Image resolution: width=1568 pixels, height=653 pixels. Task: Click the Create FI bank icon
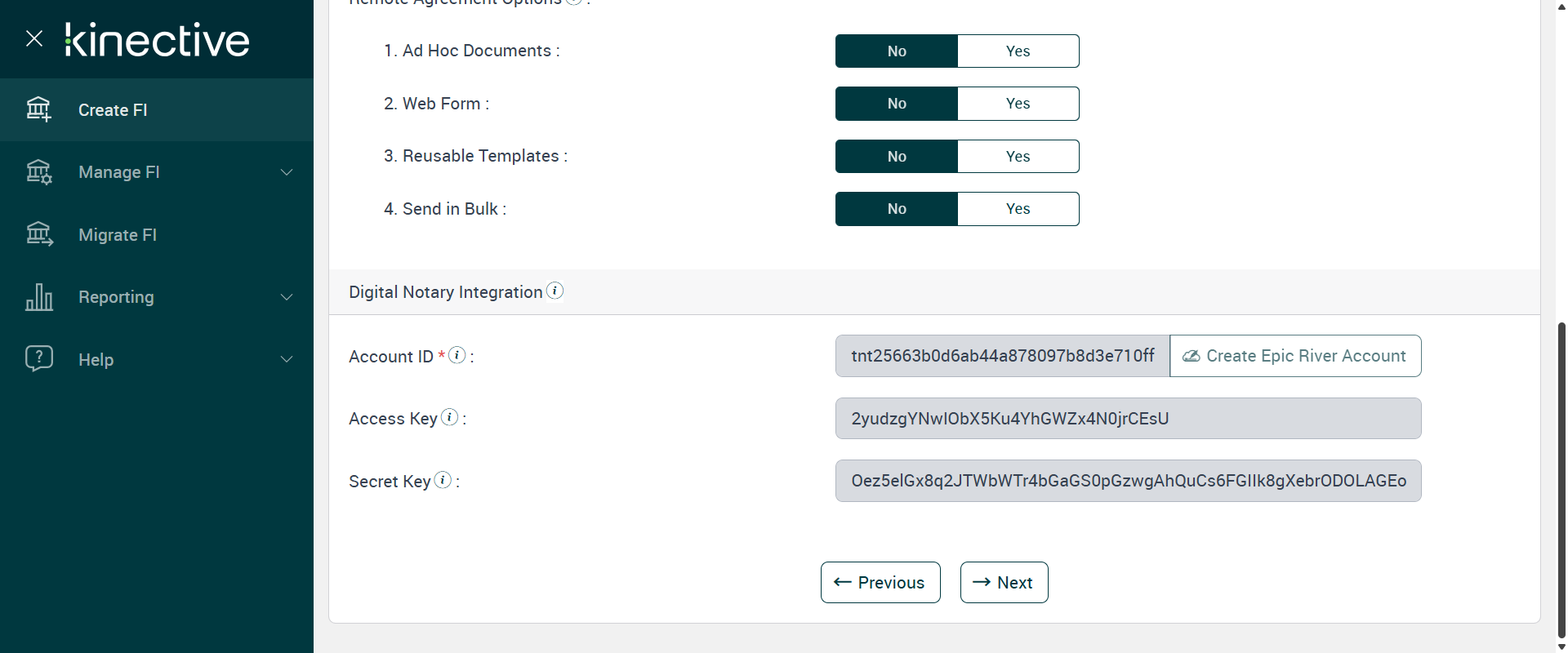click(x=39, y=109)
